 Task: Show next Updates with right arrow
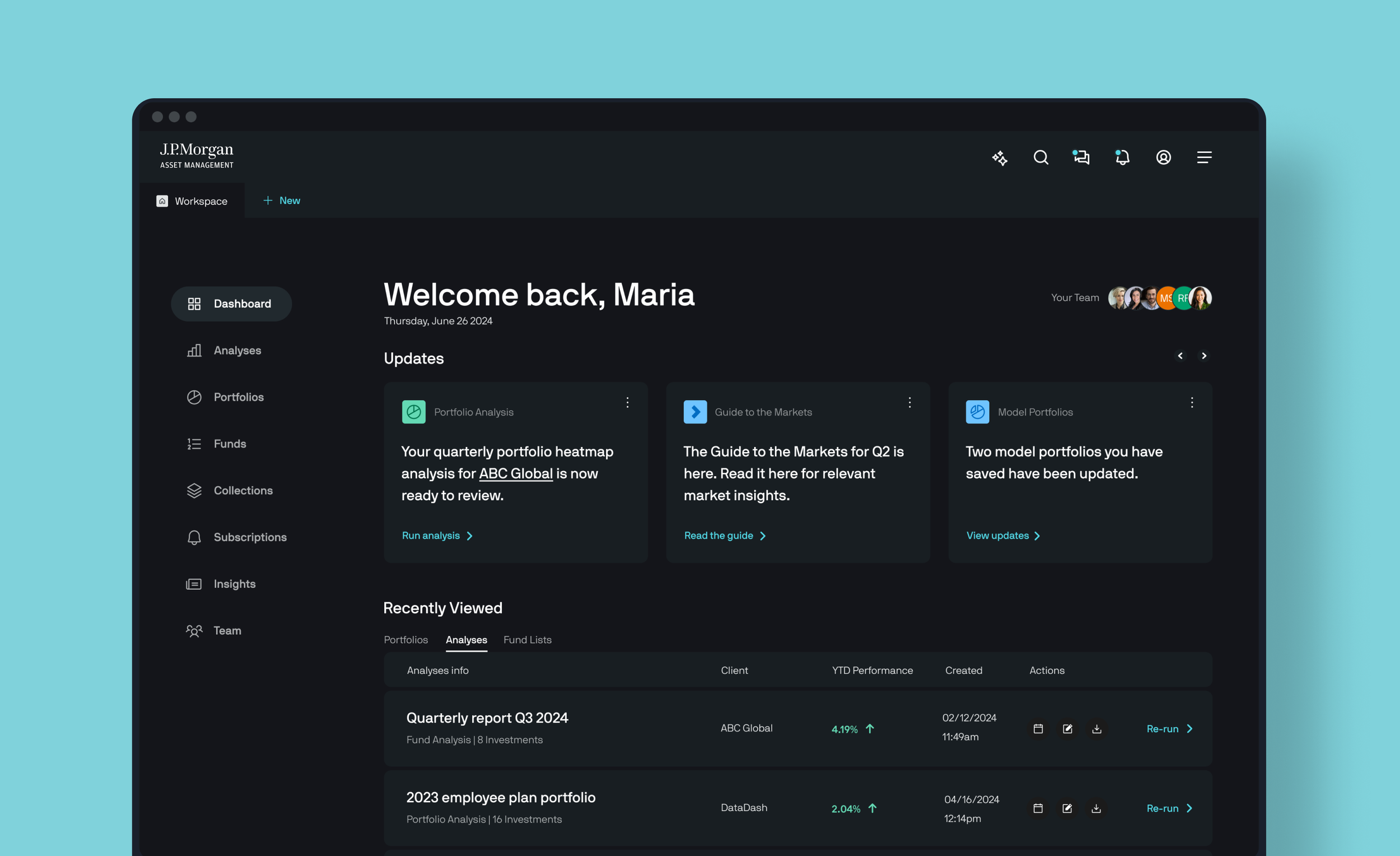1204,356
